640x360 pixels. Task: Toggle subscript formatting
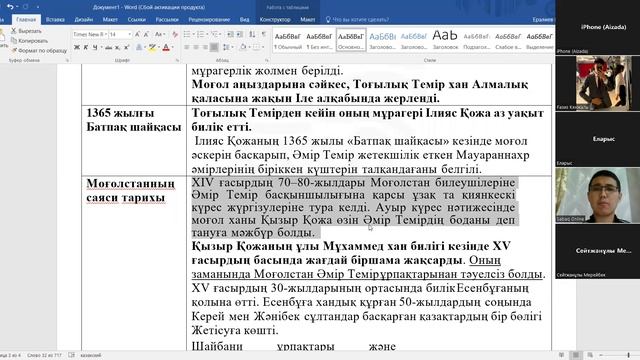tap(118, 47)
